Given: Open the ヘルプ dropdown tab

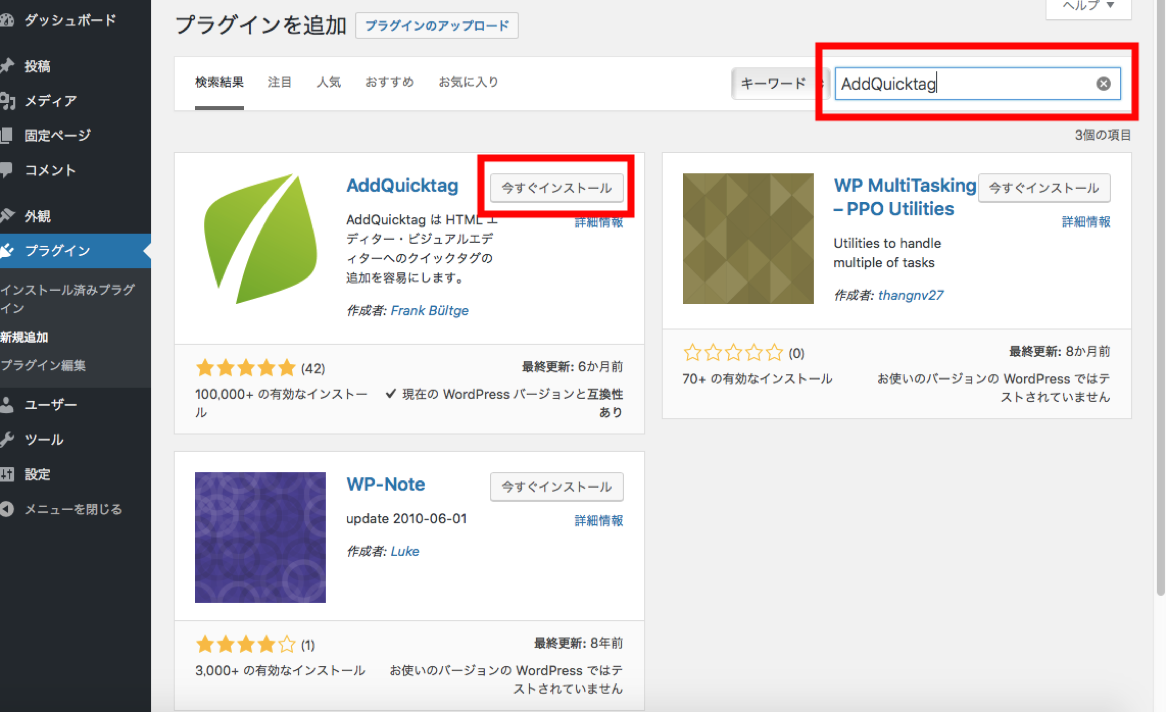Looking at the screenshot, I should coord(1088,6).
